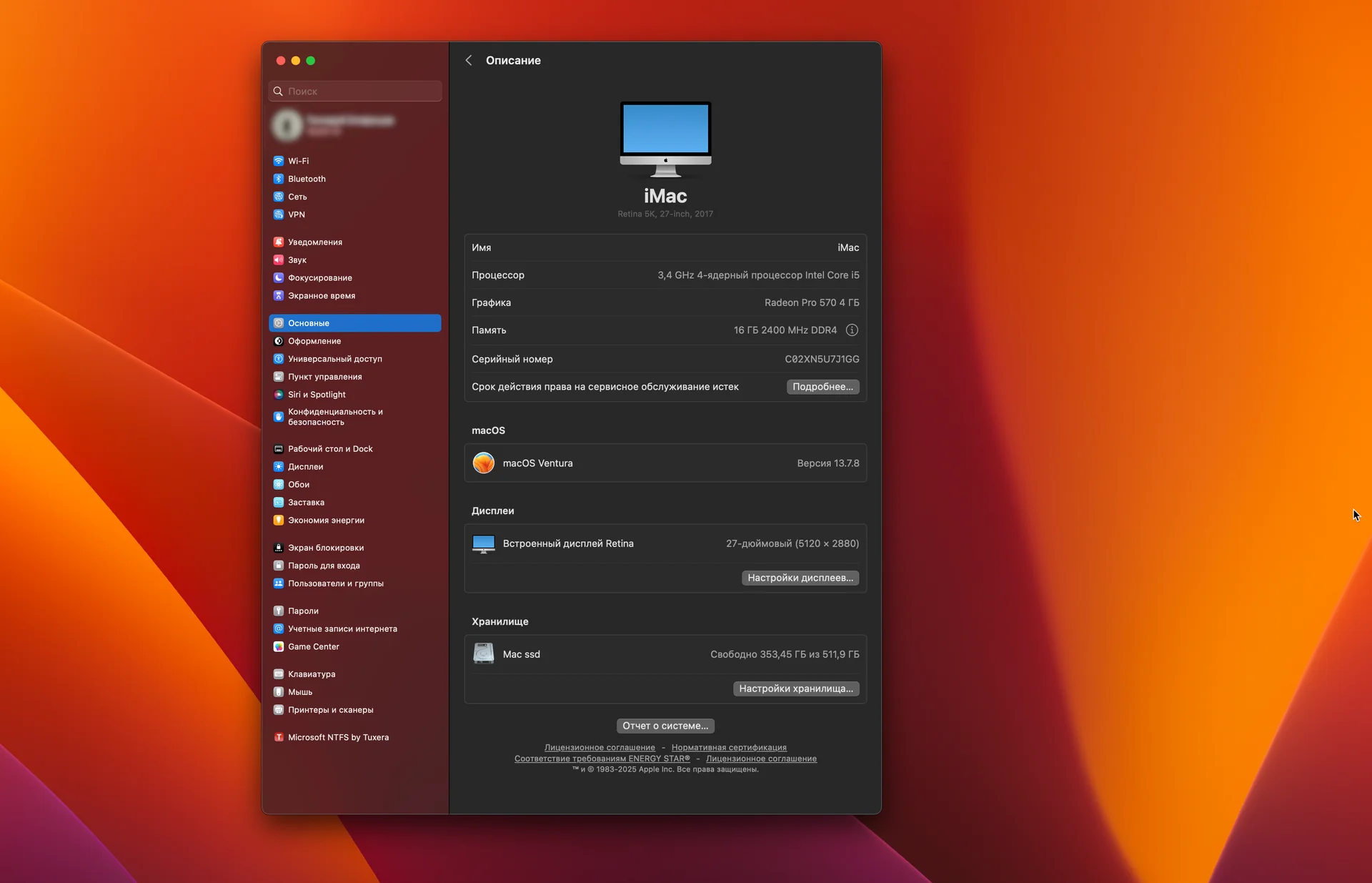The height and width of the screenshot is (883, 1372).
Task: Select Оформление in the sidebar
Action: point(355,341)
